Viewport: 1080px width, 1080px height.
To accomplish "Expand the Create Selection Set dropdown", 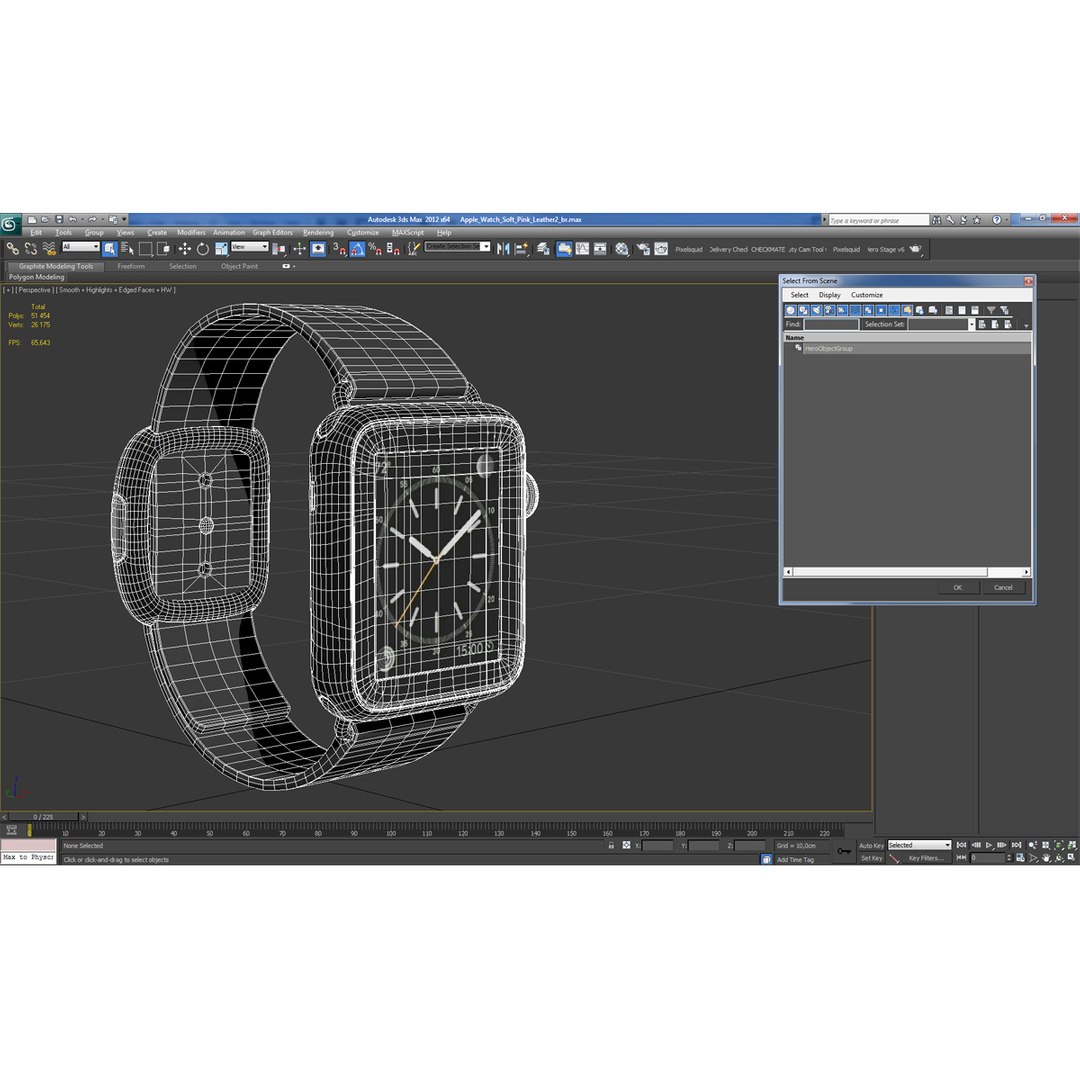I will pos(486,247).
